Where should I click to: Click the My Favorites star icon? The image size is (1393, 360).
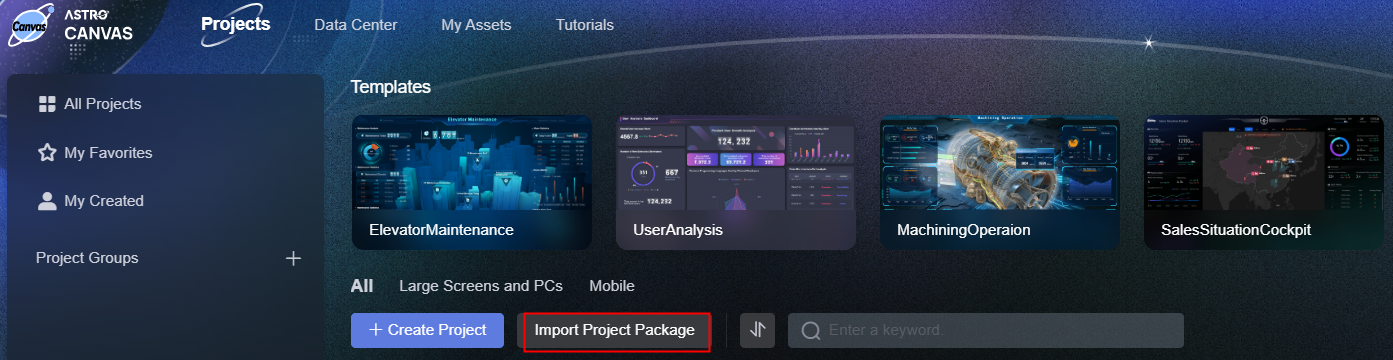(46, 153)
